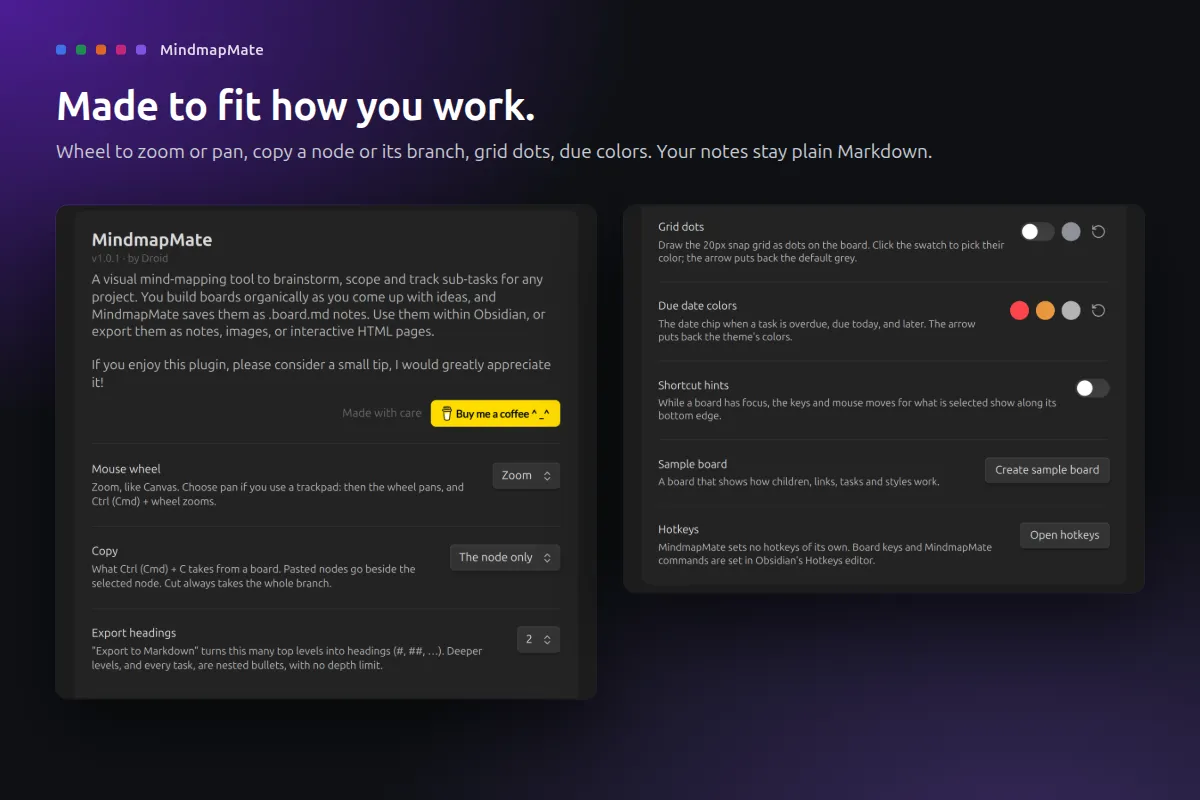Viewport: 1200px width, 800px height.
Task: Open the Copy 'The node only' dropdown
Action: (x=505, y=557)
